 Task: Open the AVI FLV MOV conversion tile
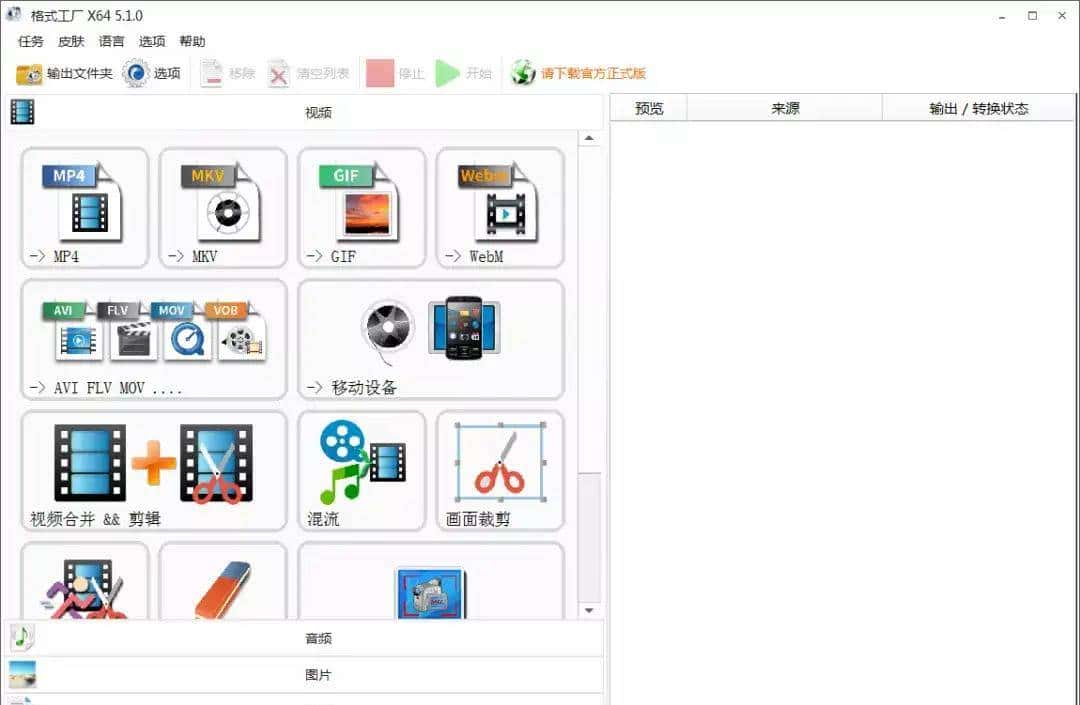[154, 338]
